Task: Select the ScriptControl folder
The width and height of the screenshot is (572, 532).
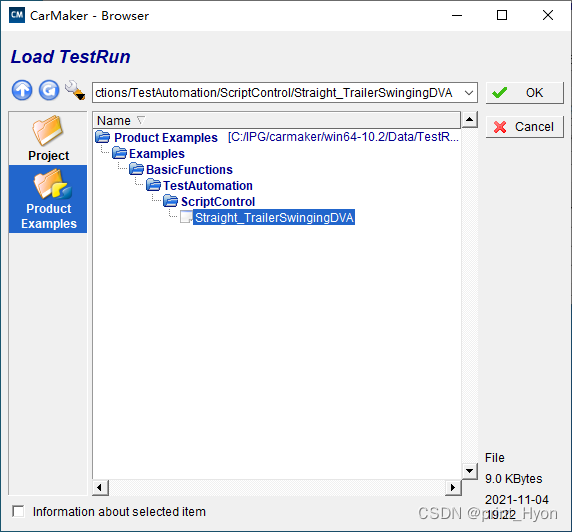Action: pos(218,201)
